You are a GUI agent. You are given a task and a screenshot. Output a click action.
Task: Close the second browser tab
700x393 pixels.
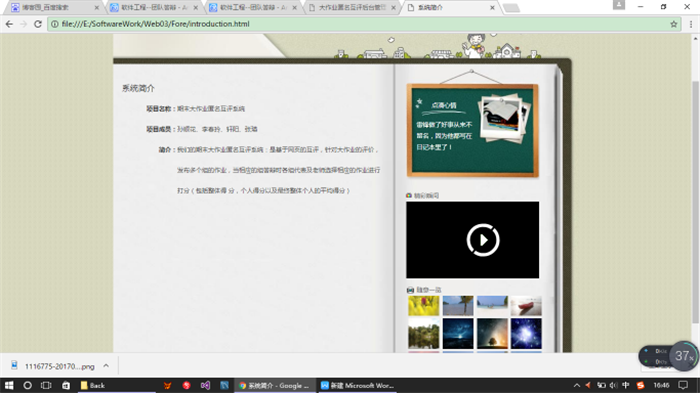pyautogui.click(x=196, y=8)
